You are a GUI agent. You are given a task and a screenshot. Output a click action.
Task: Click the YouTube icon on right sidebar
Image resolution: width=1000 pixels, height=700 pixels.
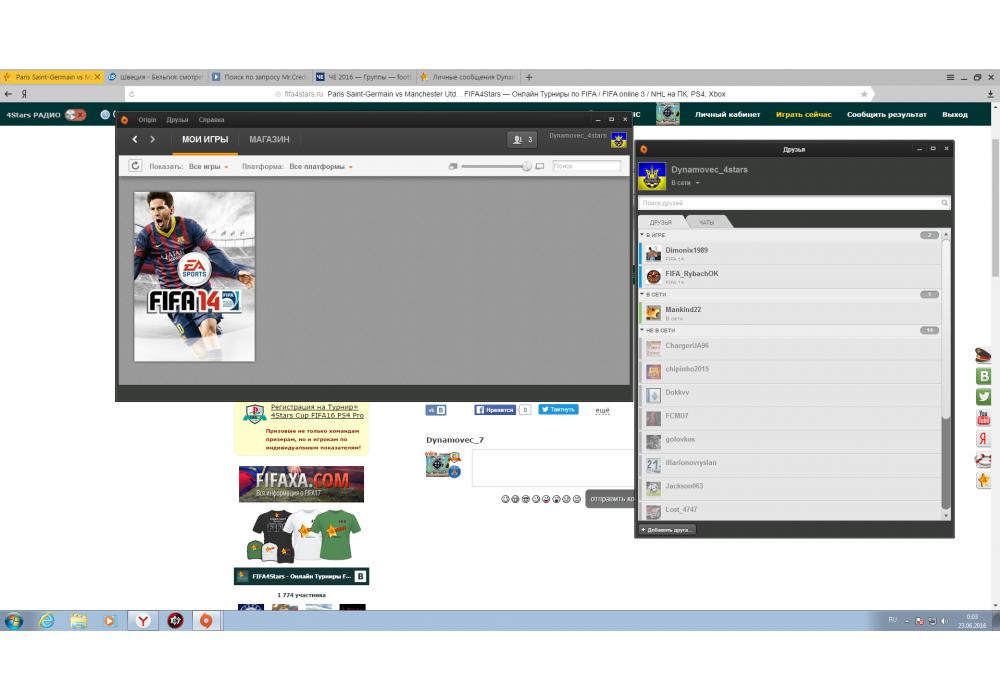click(983, 418)
